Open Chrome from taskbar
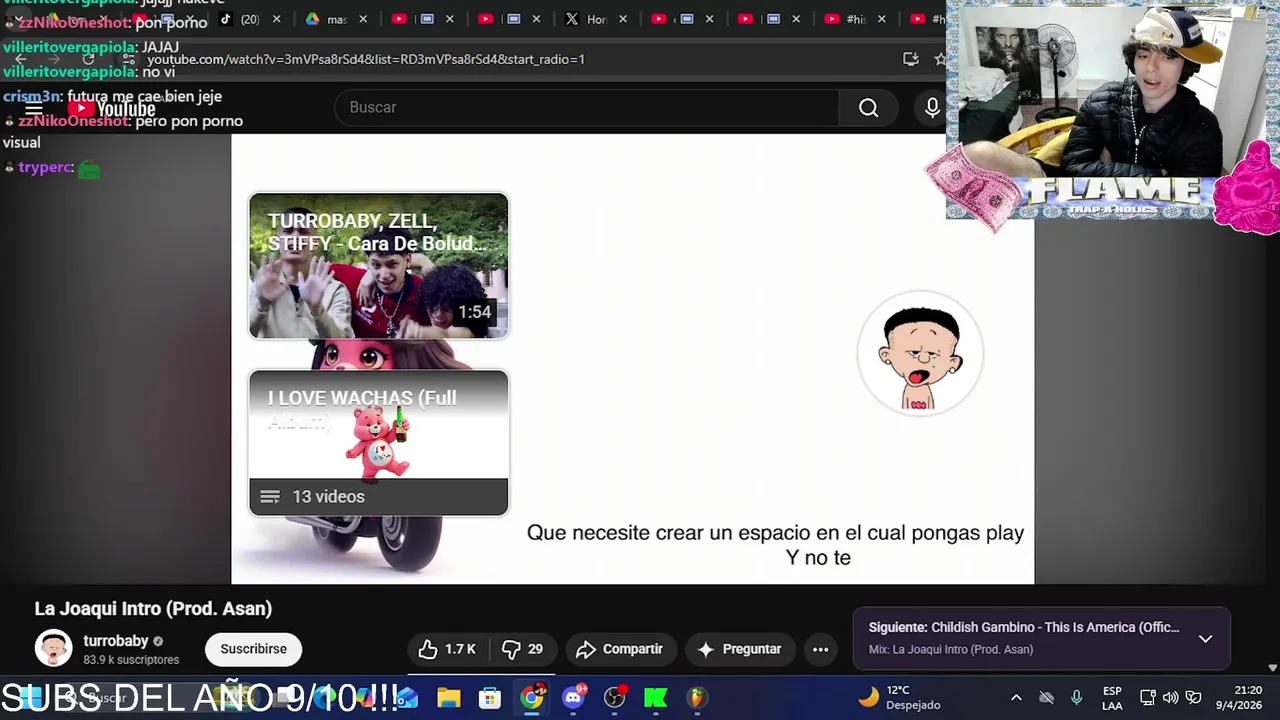Image resolution: width=1280 pixels, height=720 pixels. tap(532, 697)
